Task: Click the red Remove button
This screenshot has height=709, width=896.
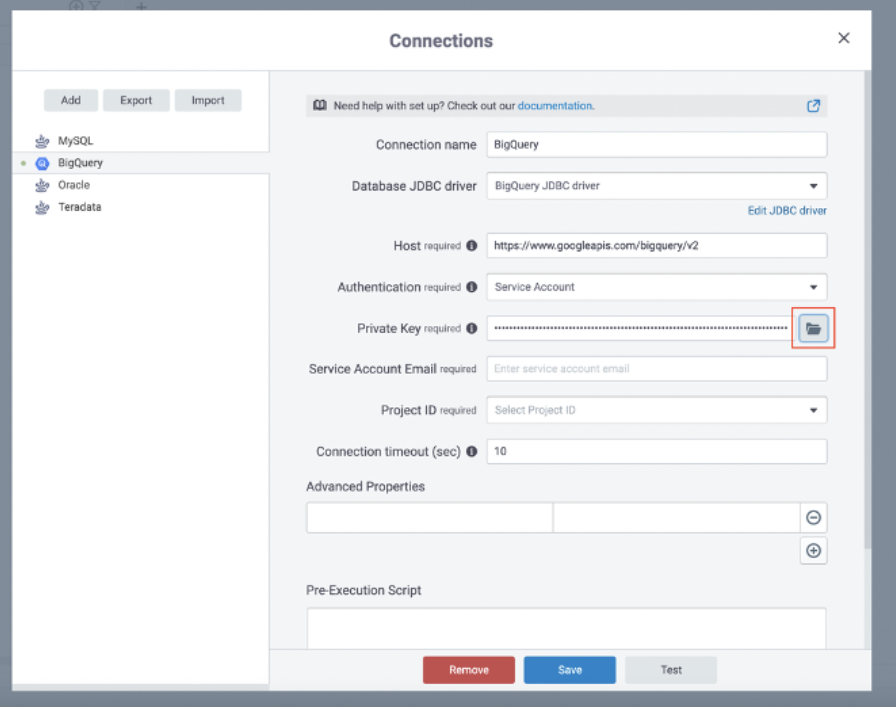Action: click(x=469, y=670)
